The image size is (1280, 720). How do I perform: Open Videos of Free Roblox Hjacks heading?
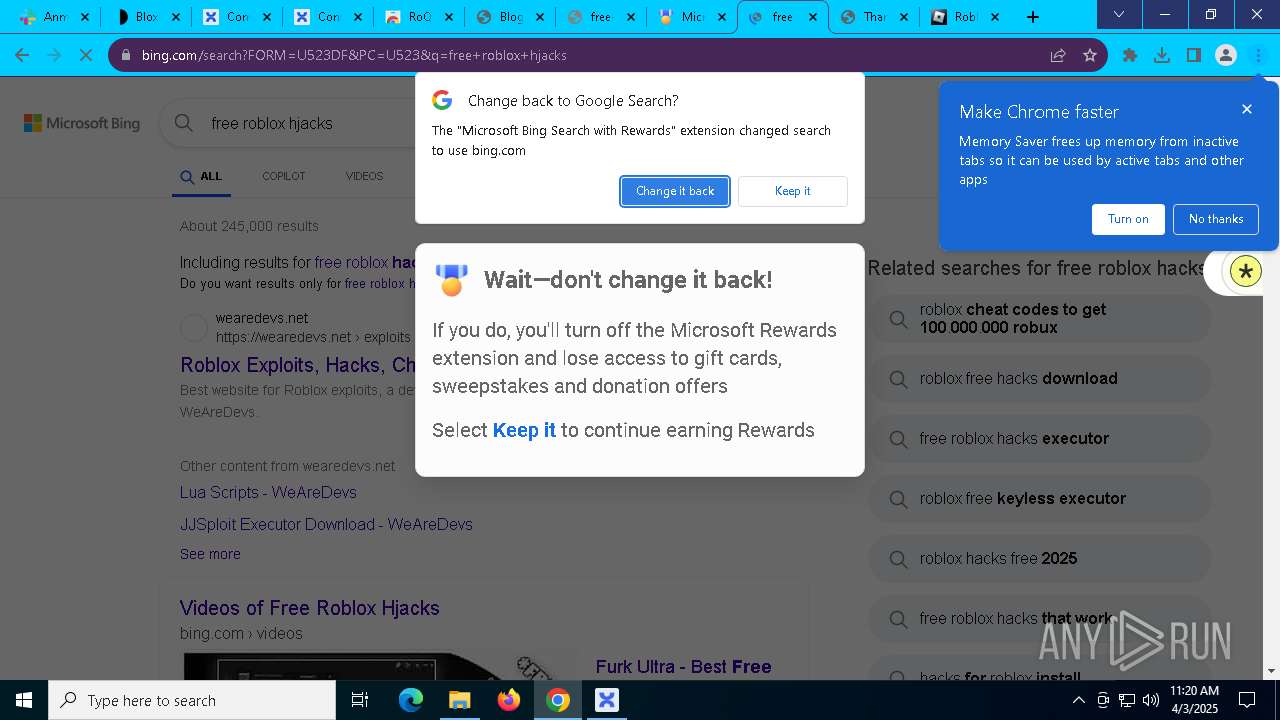309,608
